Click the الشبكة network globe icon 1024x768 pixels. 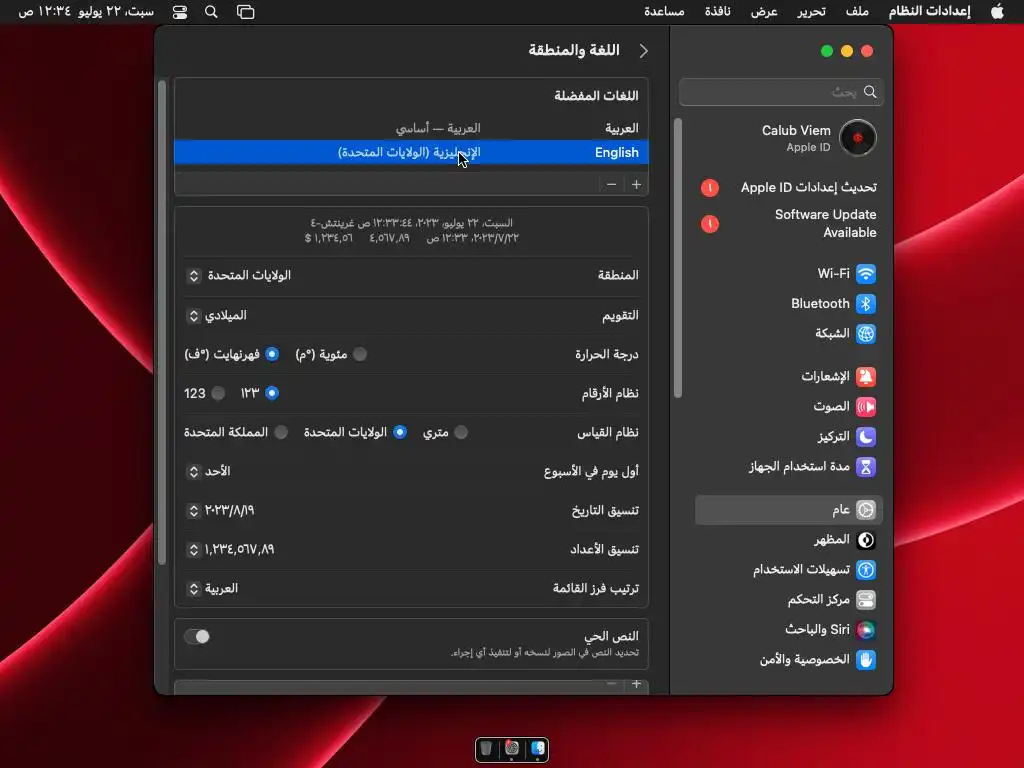tap(865, 334)
